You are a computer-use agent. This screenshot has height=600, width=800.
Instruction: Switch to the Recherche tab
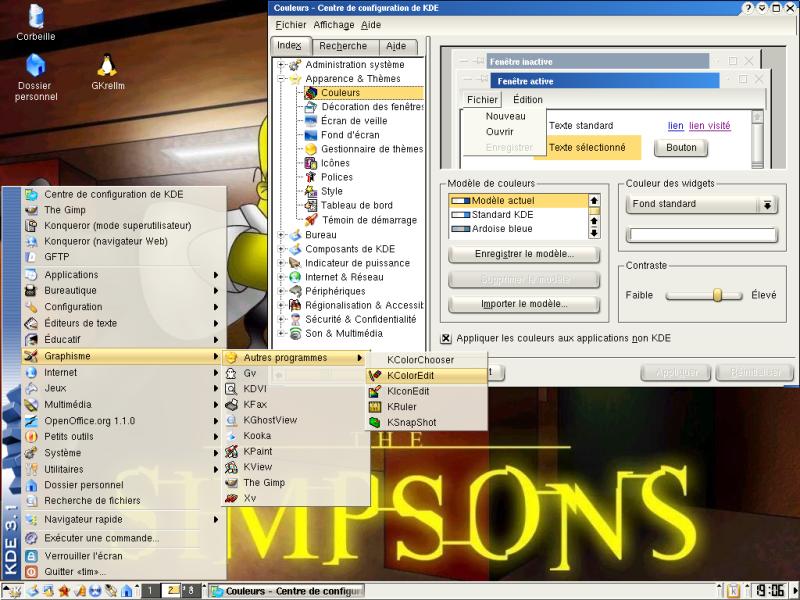click(x=346, y=46)
